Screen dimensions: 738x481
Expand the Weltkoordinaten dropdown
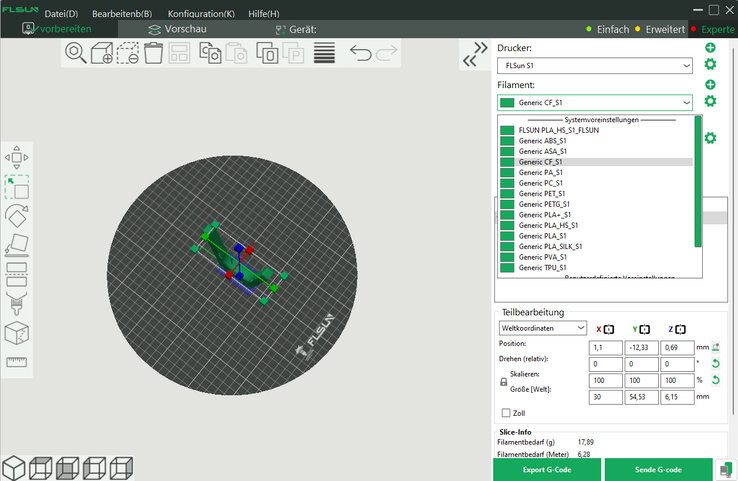(542, 327)
